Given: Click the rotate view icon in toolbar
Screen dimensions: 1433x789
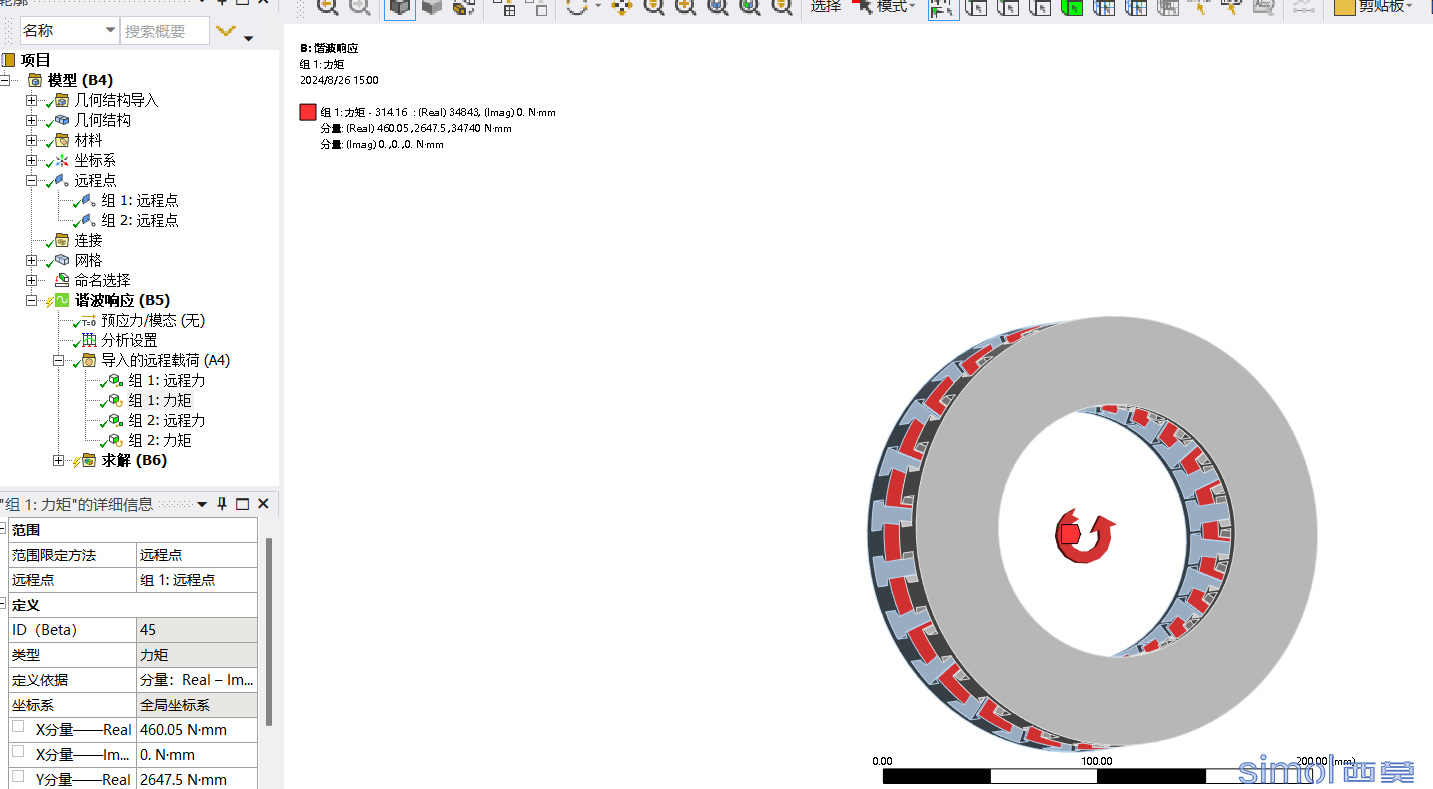Looking at the screenshot, I should (577, 7).
